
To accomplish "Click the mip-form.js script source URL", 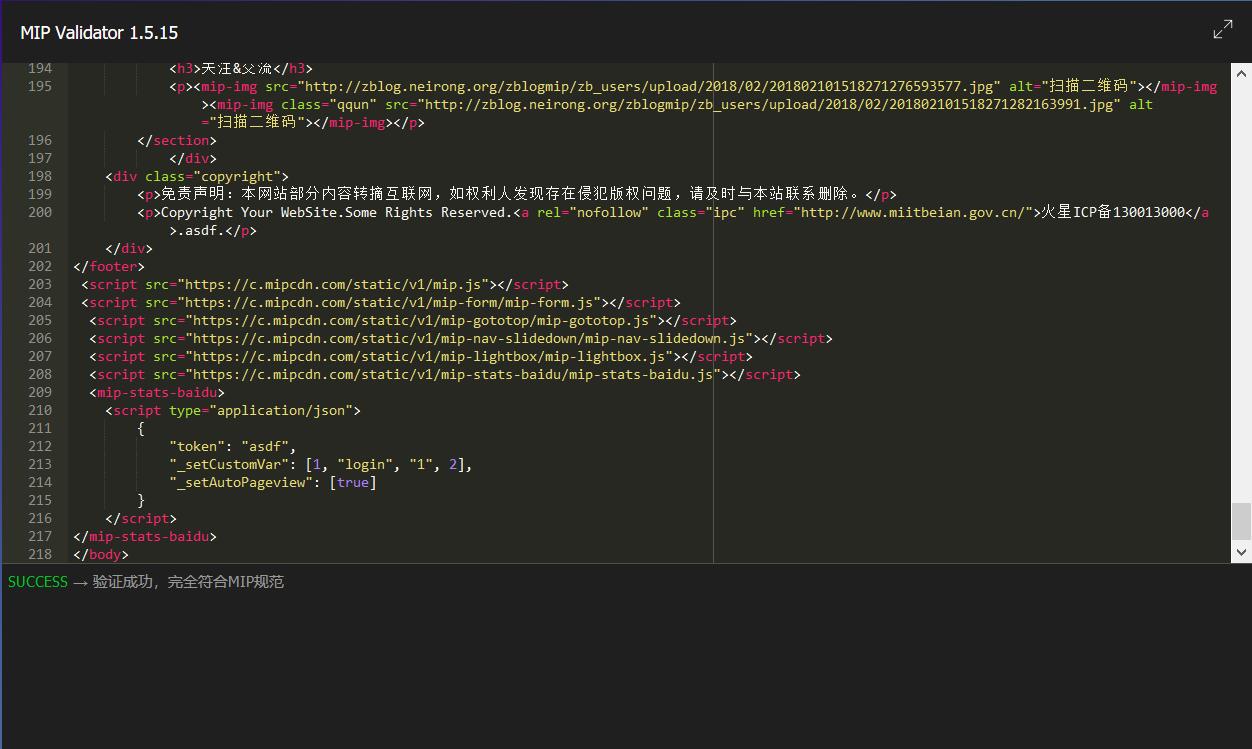I will coord(389,303).
